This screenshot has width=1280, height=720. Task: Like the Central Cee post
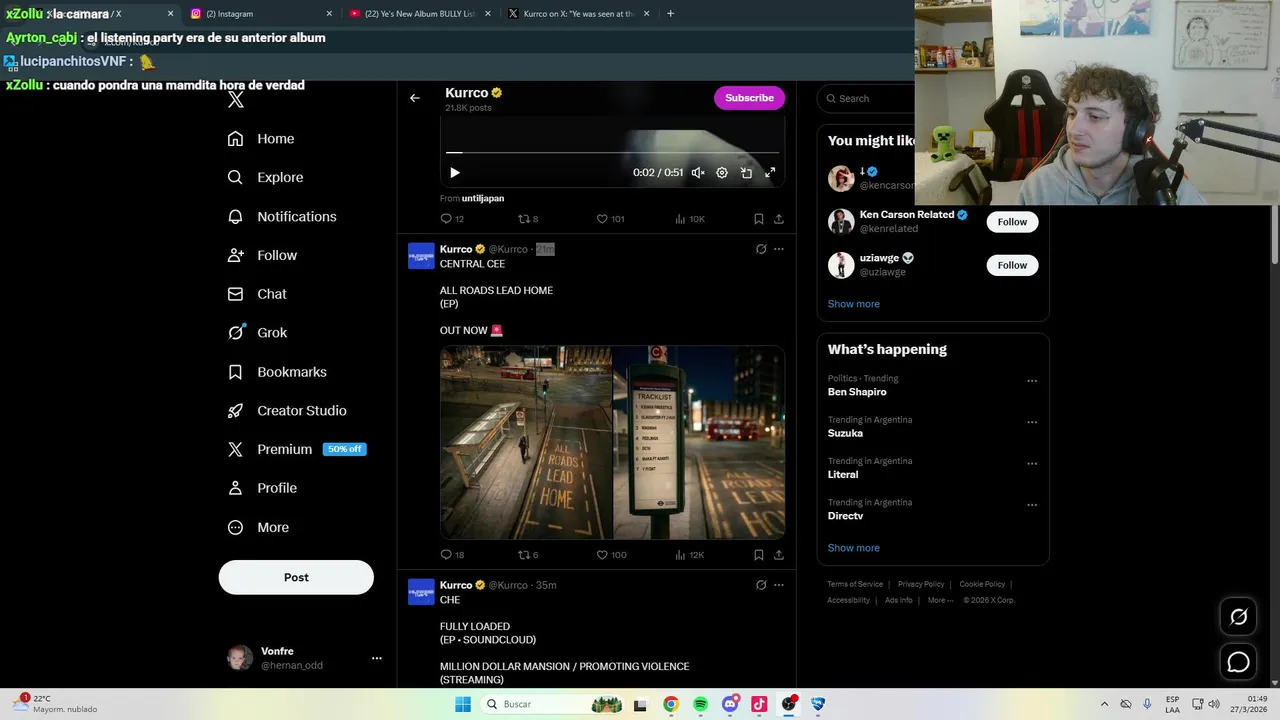610,555
